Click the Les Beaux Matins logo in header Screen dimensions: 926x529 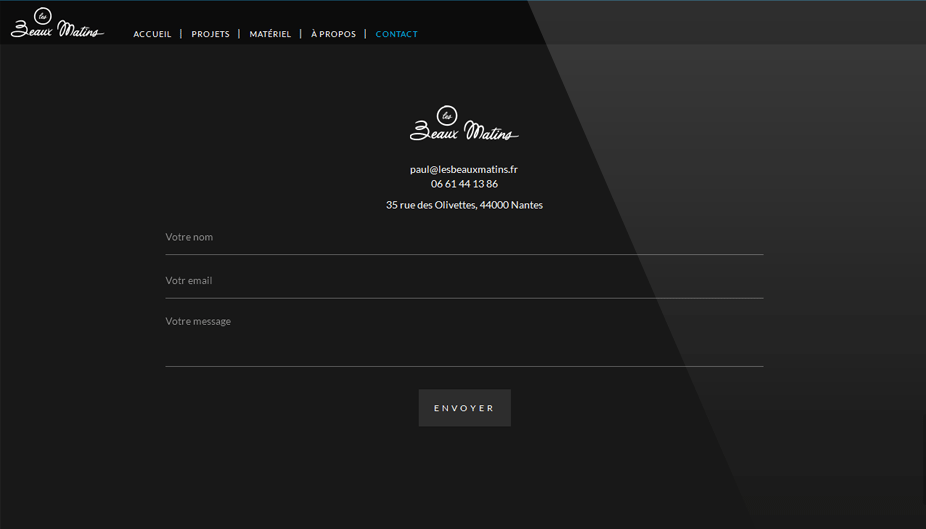pyautogui.click(x=57, y=23)
